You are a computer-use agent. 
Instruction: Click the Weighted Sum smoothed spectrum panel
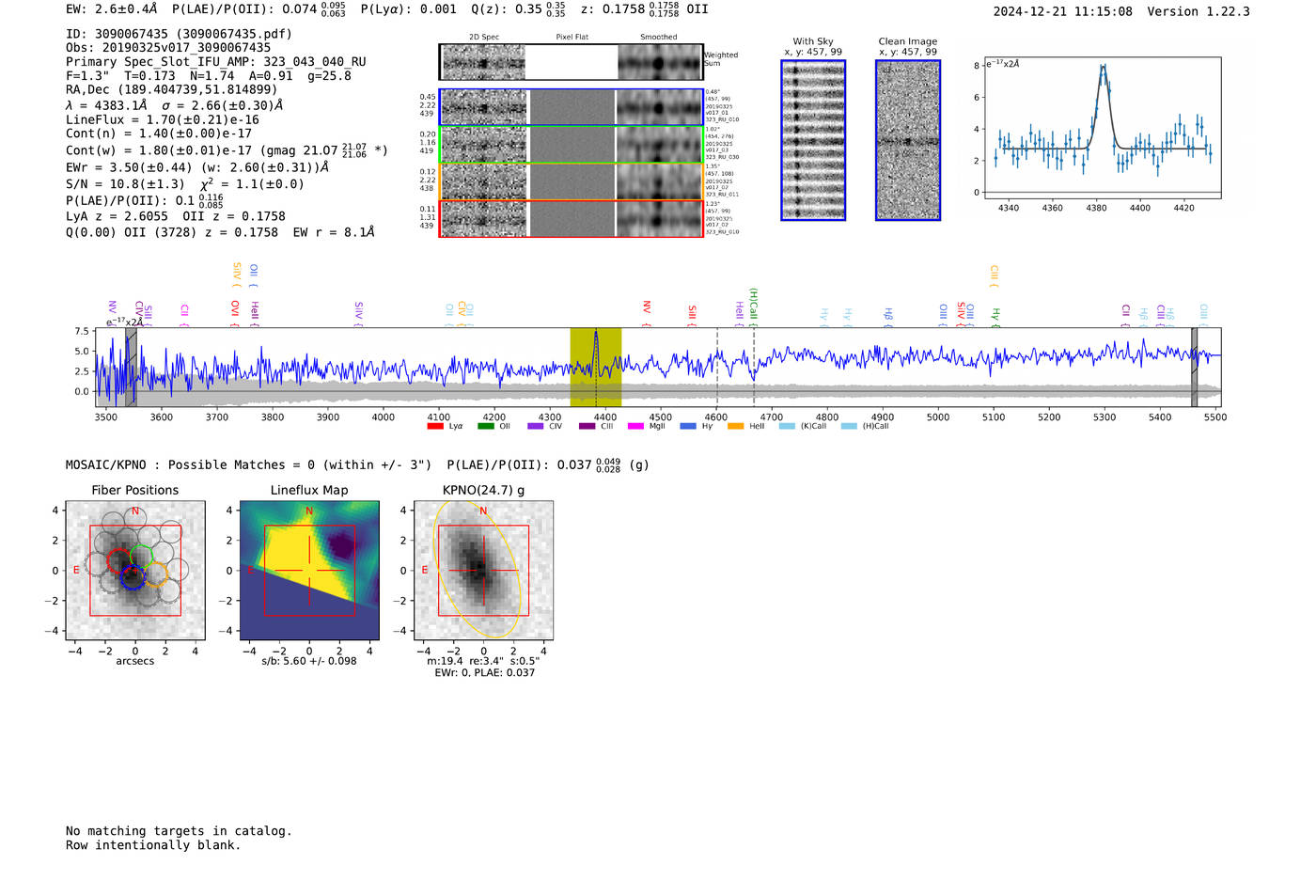tap(660, 62)
